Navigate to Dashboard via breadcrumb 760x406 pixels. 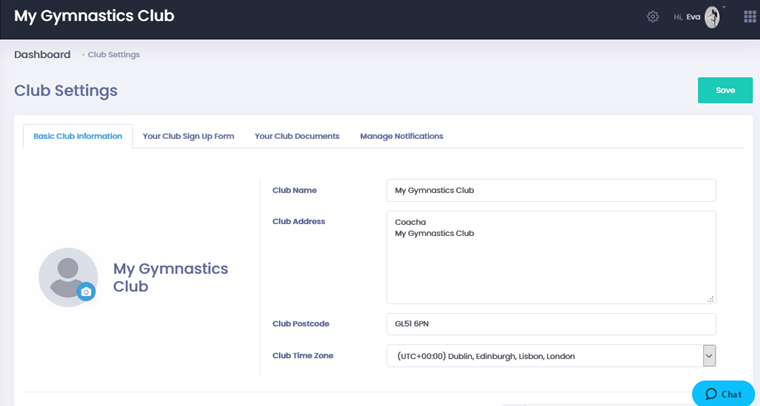(42, 54)
